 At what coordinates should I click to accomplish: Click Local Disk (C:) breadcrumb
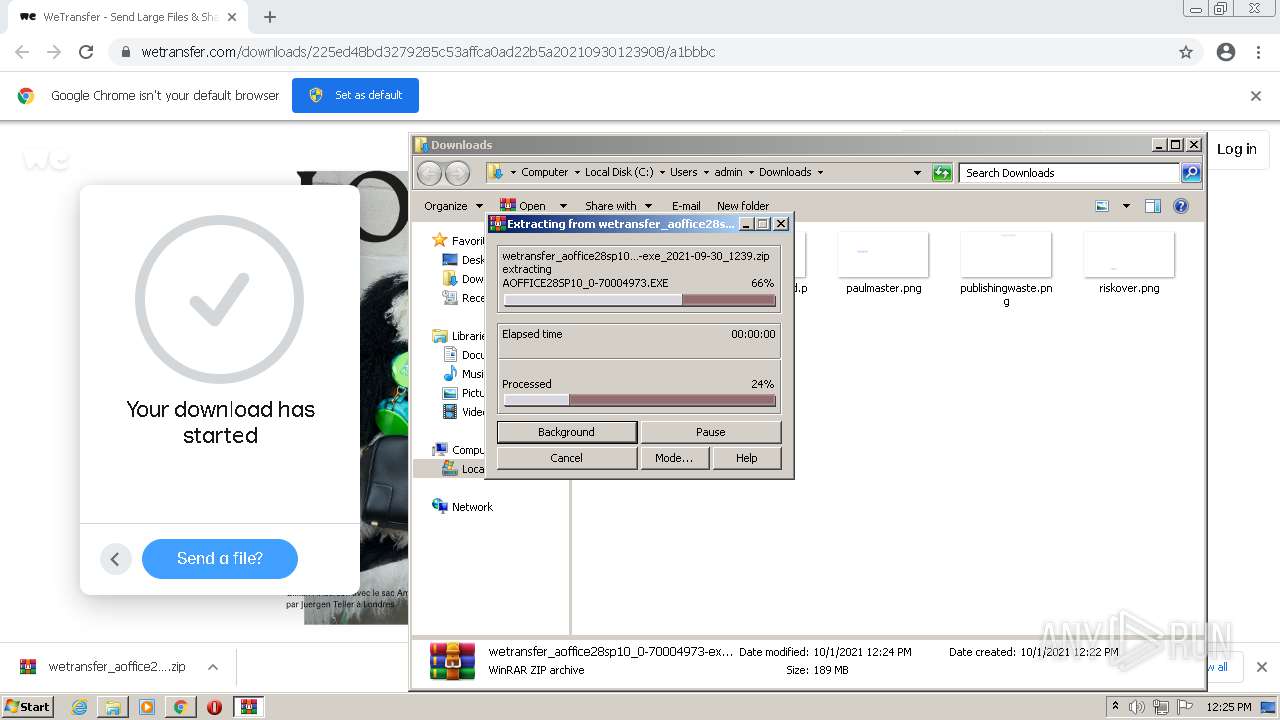pos(618,172)
